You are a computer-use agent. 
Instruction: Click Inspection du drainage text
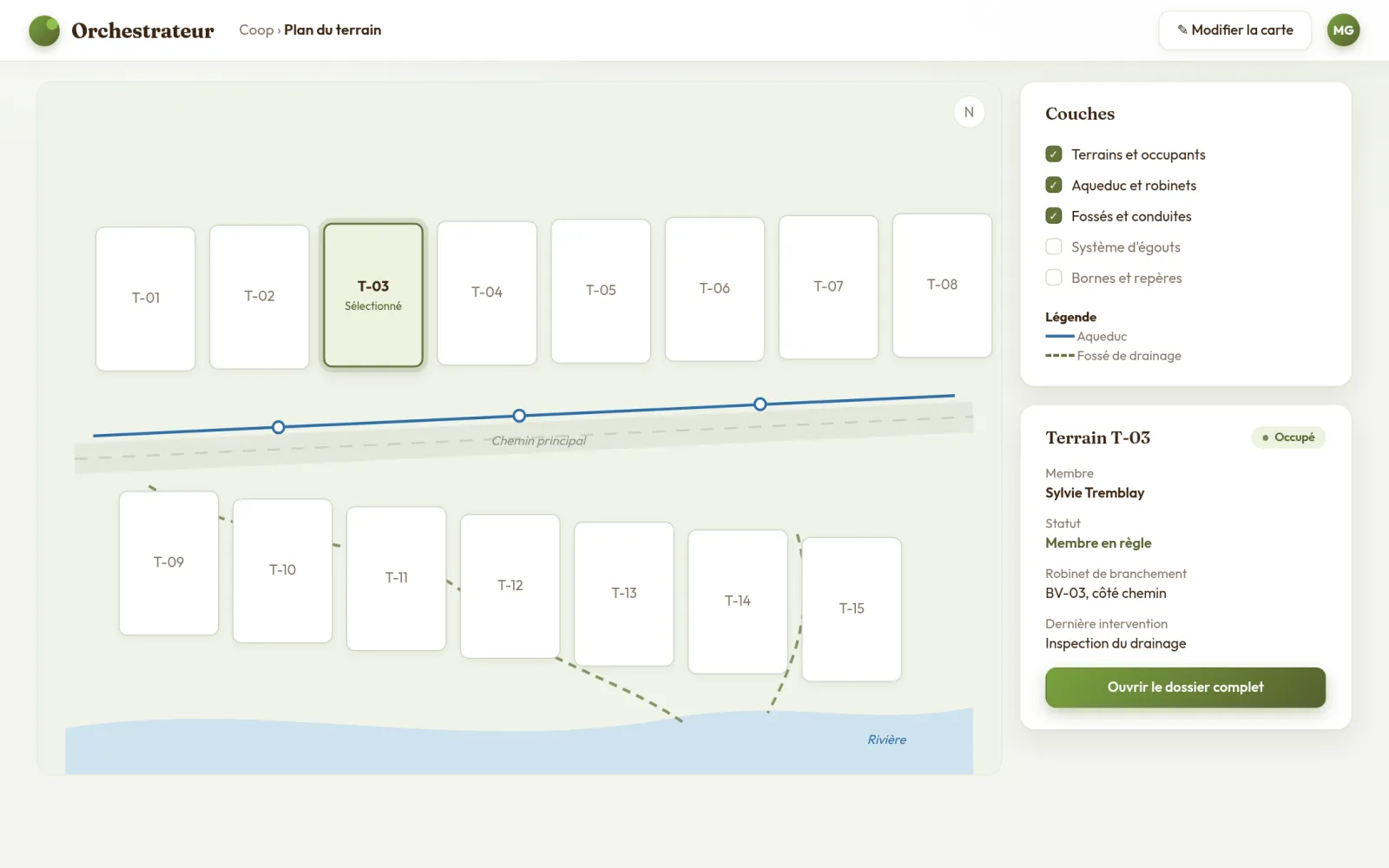pos(1116,643)
